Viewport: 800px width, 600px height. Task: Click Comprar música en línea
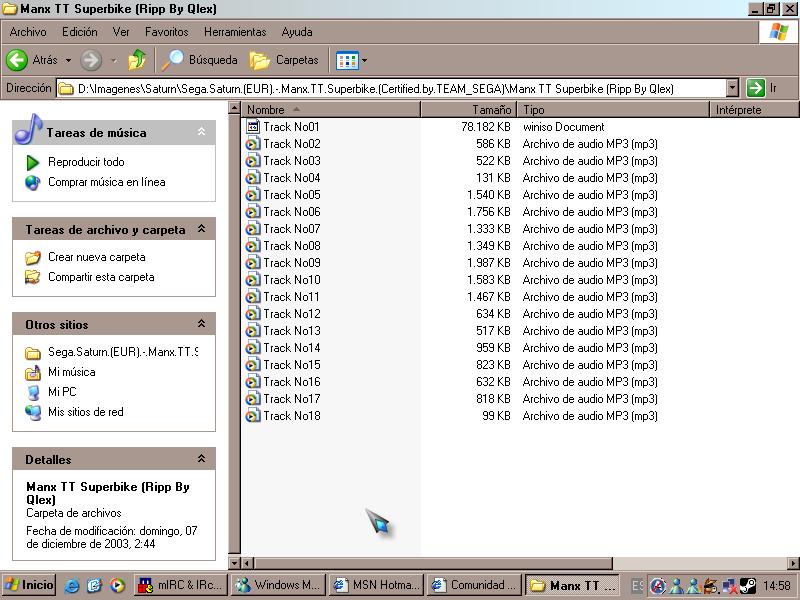[107, 182]
